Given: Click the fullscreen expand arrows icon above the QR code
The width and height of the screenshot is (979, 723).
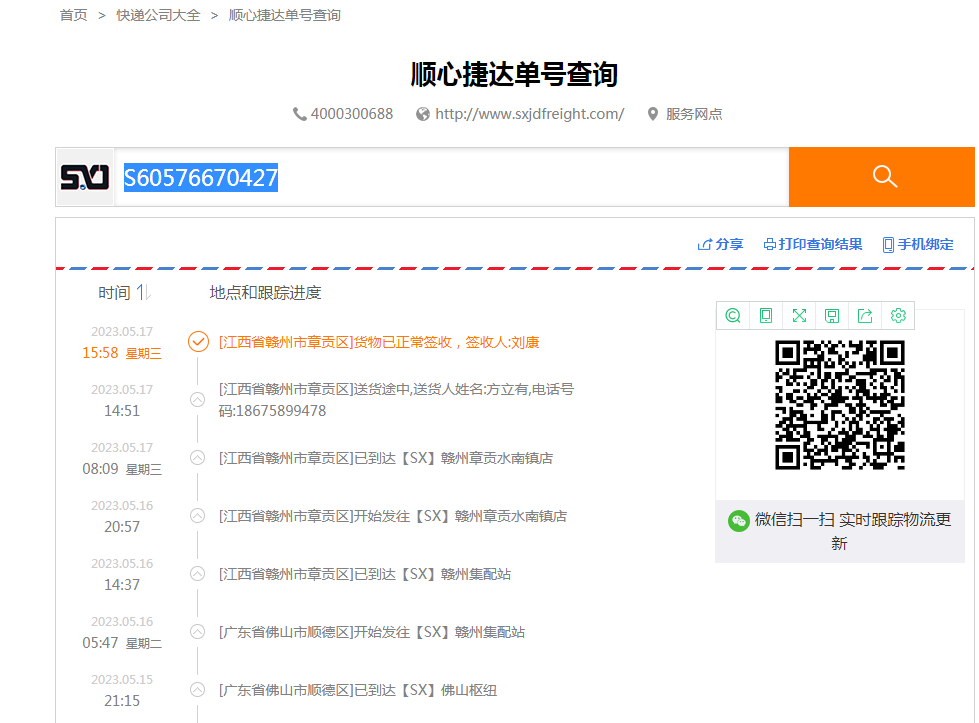Looking at the screenshot, I should pyautogui.click(x=799, y=315).
